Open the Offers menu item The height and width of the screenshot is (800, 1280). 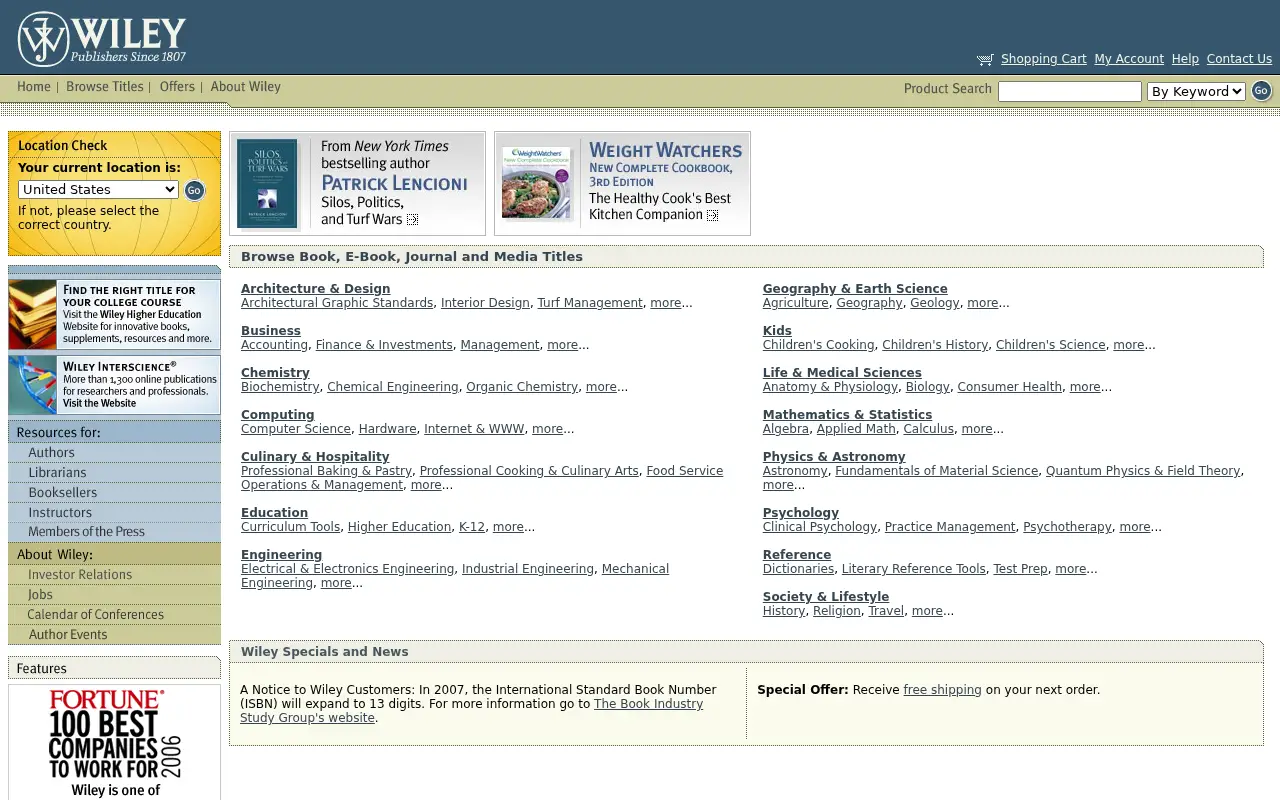tap(177, 87)
